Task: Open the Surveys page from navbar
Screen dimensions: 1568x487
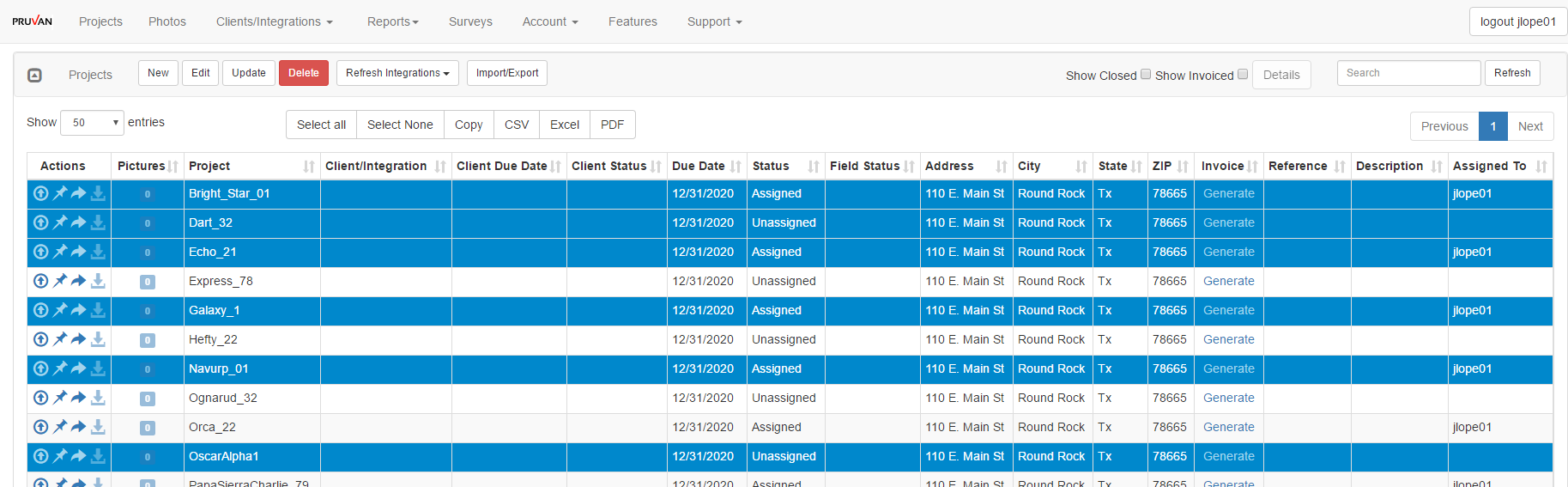Action: click(x=470, y=22)
